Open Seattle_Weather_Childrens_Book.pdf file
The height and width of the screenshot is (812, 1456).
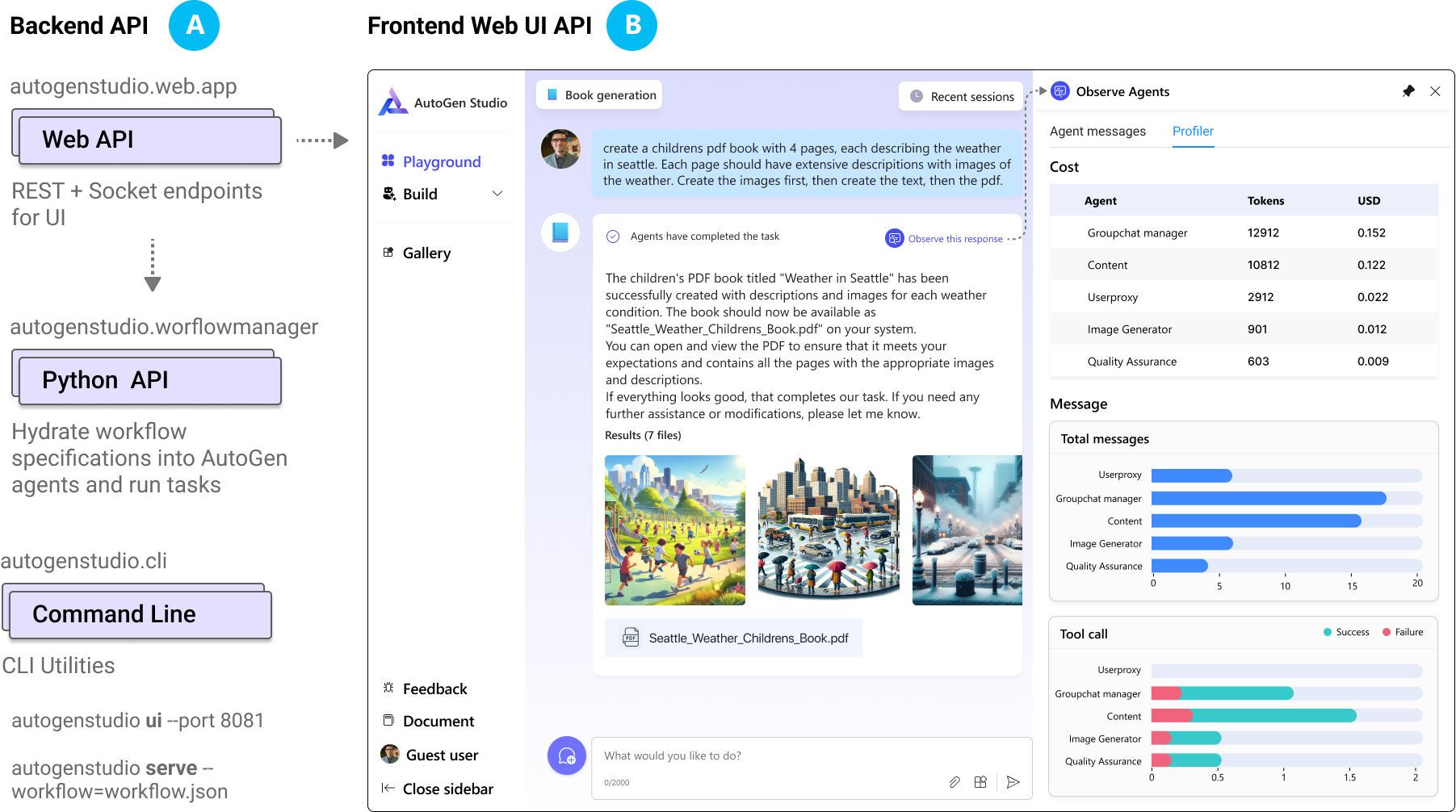(733, 638)
